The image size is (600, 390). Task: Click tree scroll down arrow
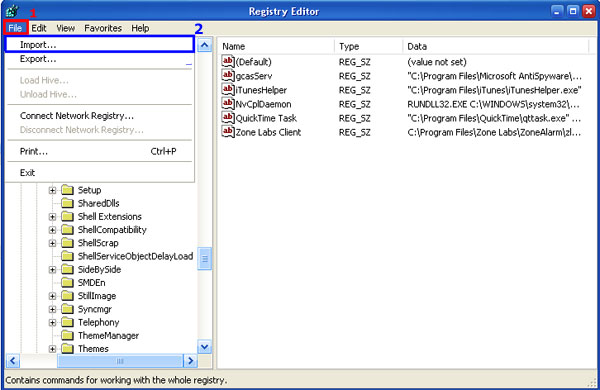tap(205, 347)
